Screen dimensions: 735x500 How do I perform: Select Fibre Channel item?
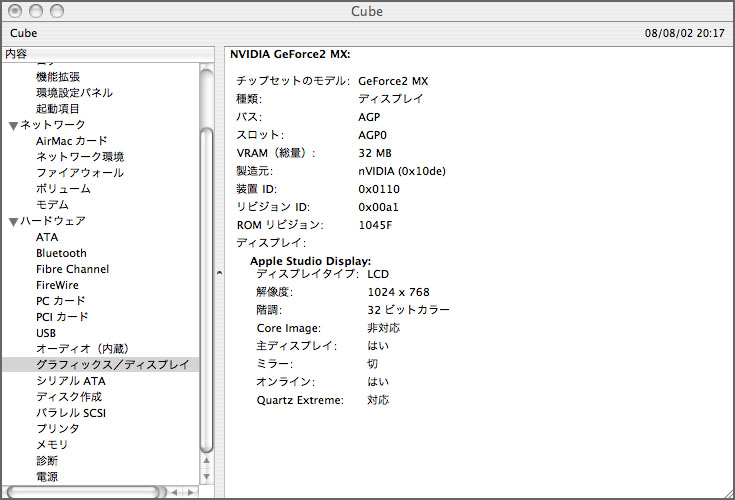coord(72,269)
